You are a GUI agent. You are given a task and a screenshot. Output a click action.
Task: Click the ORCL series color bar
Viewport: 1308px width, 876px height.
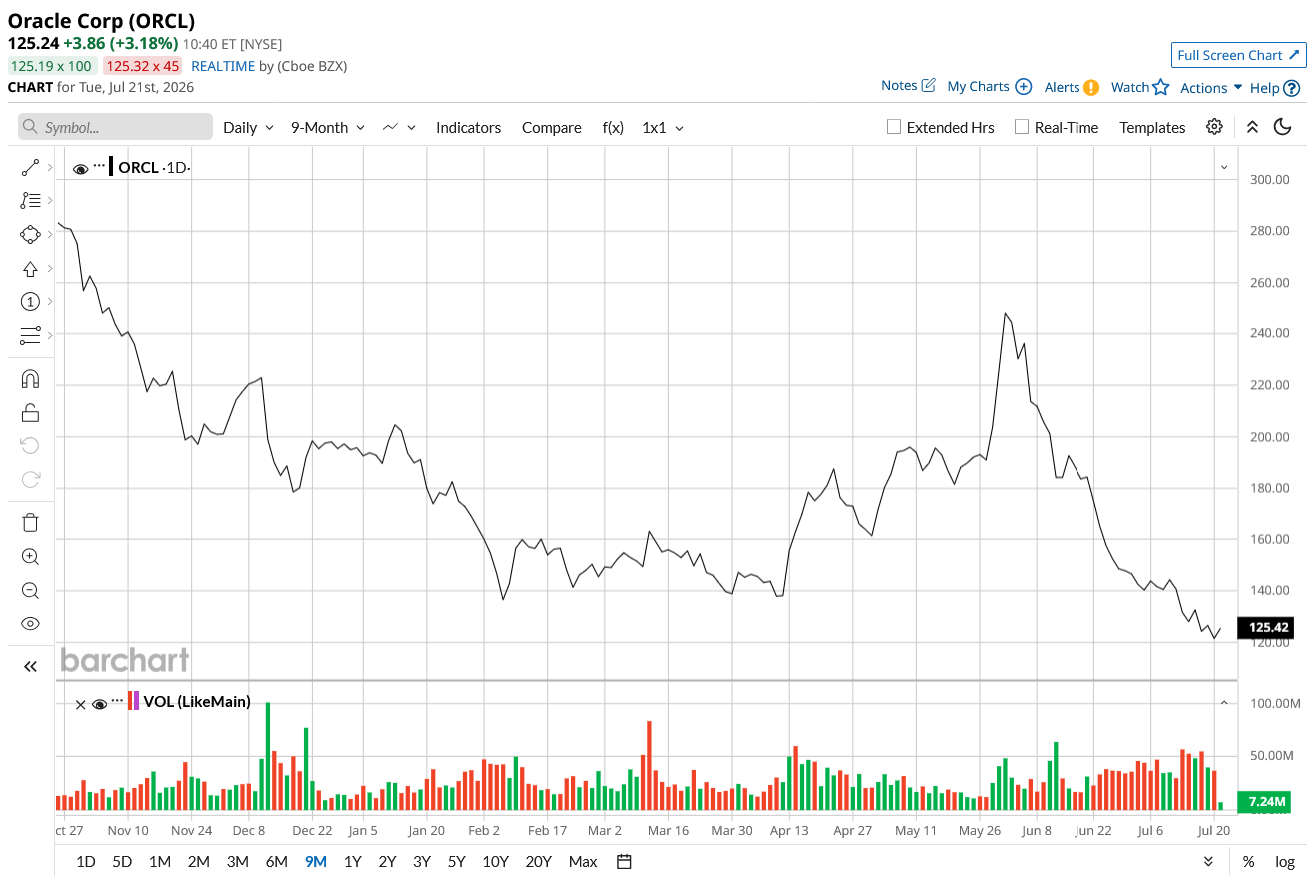coord(111,166)
